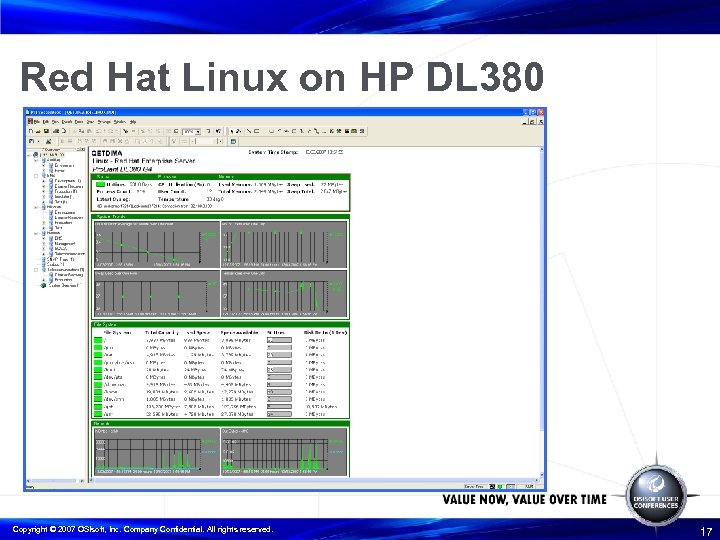Click the Open file toolbar icon
This screenshot has height=540, width=720.
(38, 131)
